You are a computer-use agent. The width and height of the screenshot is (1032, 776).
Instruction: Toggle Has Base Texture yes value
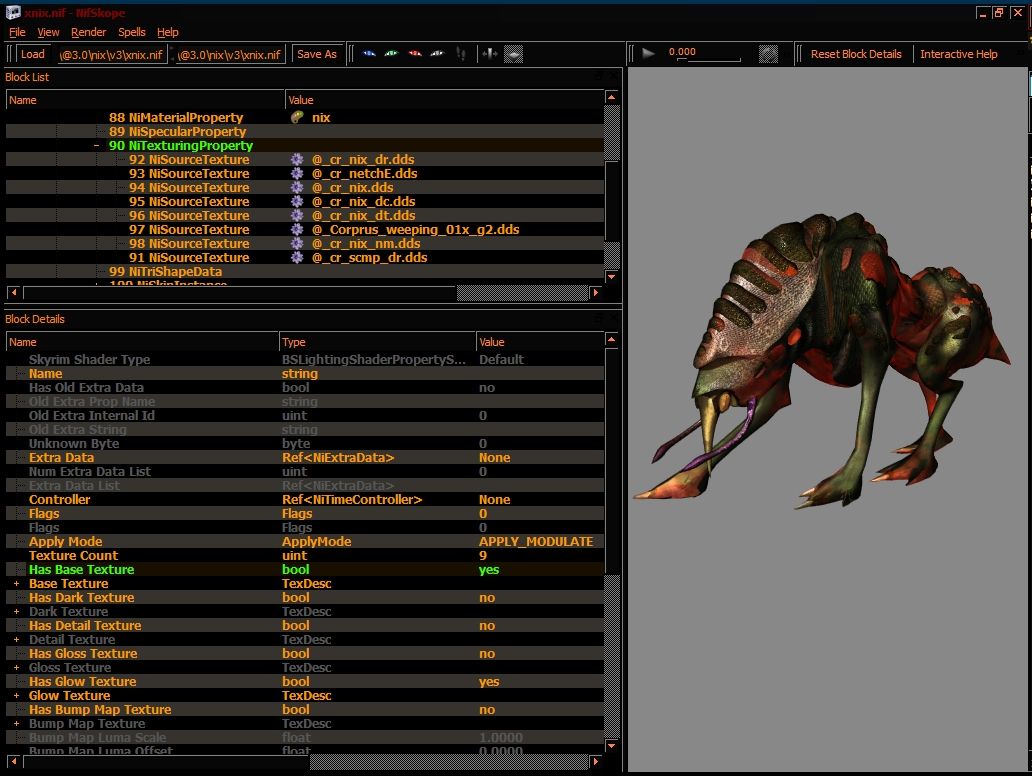tap(489, 569)
